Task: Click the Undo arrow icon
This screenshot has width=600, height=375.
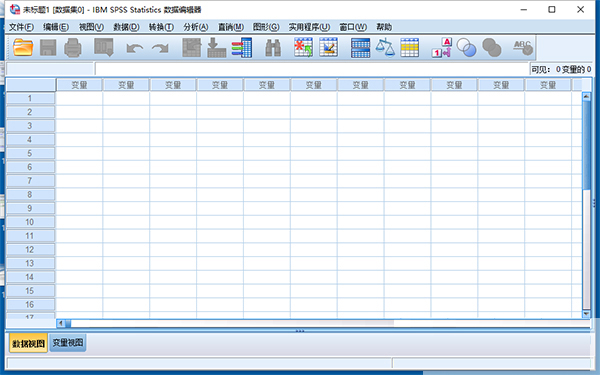Action: click(135, 48)
